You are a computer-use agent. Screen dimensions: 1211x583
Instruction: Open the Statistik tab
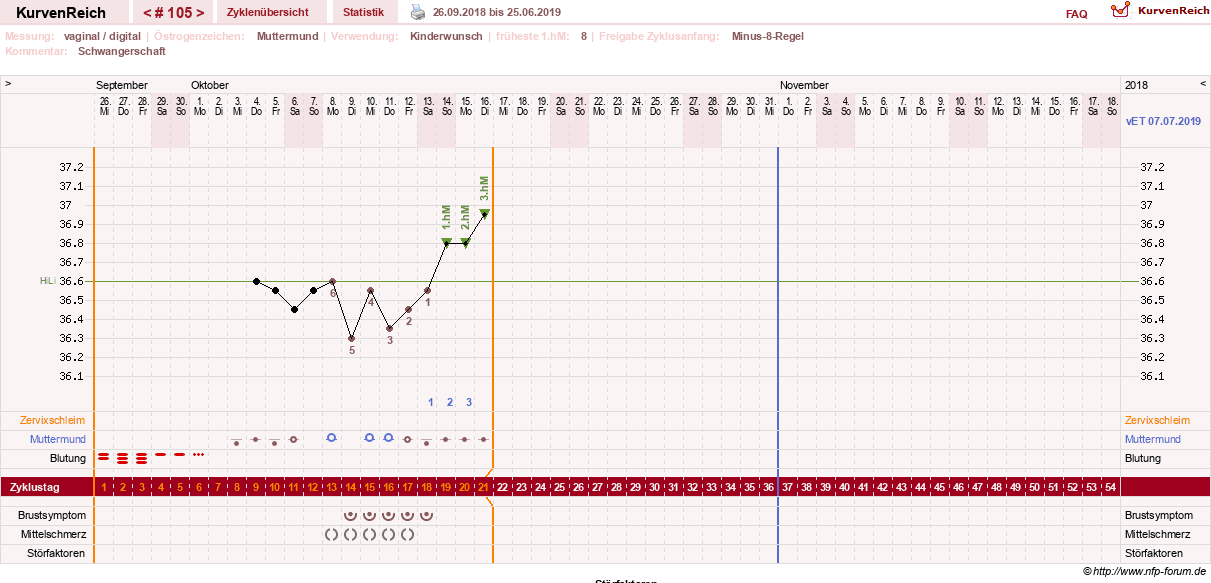363,13
